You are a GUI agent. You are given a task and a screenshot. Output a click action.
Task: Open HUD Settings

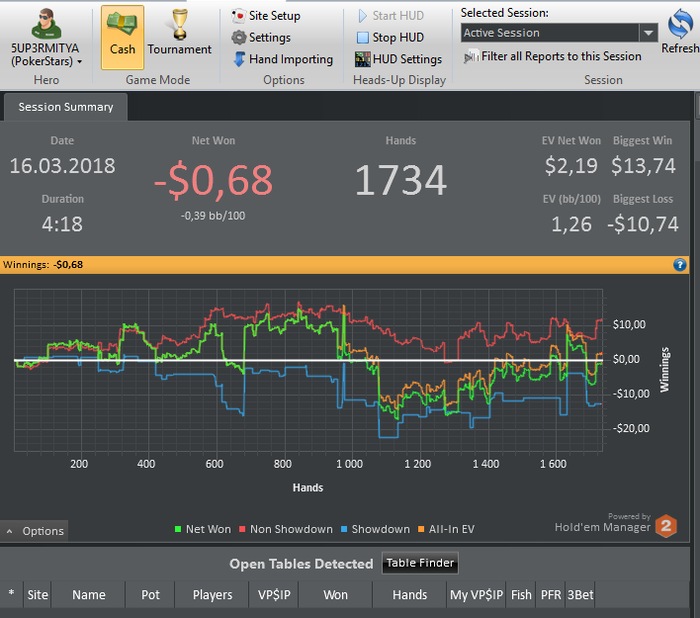coord(398,59)
